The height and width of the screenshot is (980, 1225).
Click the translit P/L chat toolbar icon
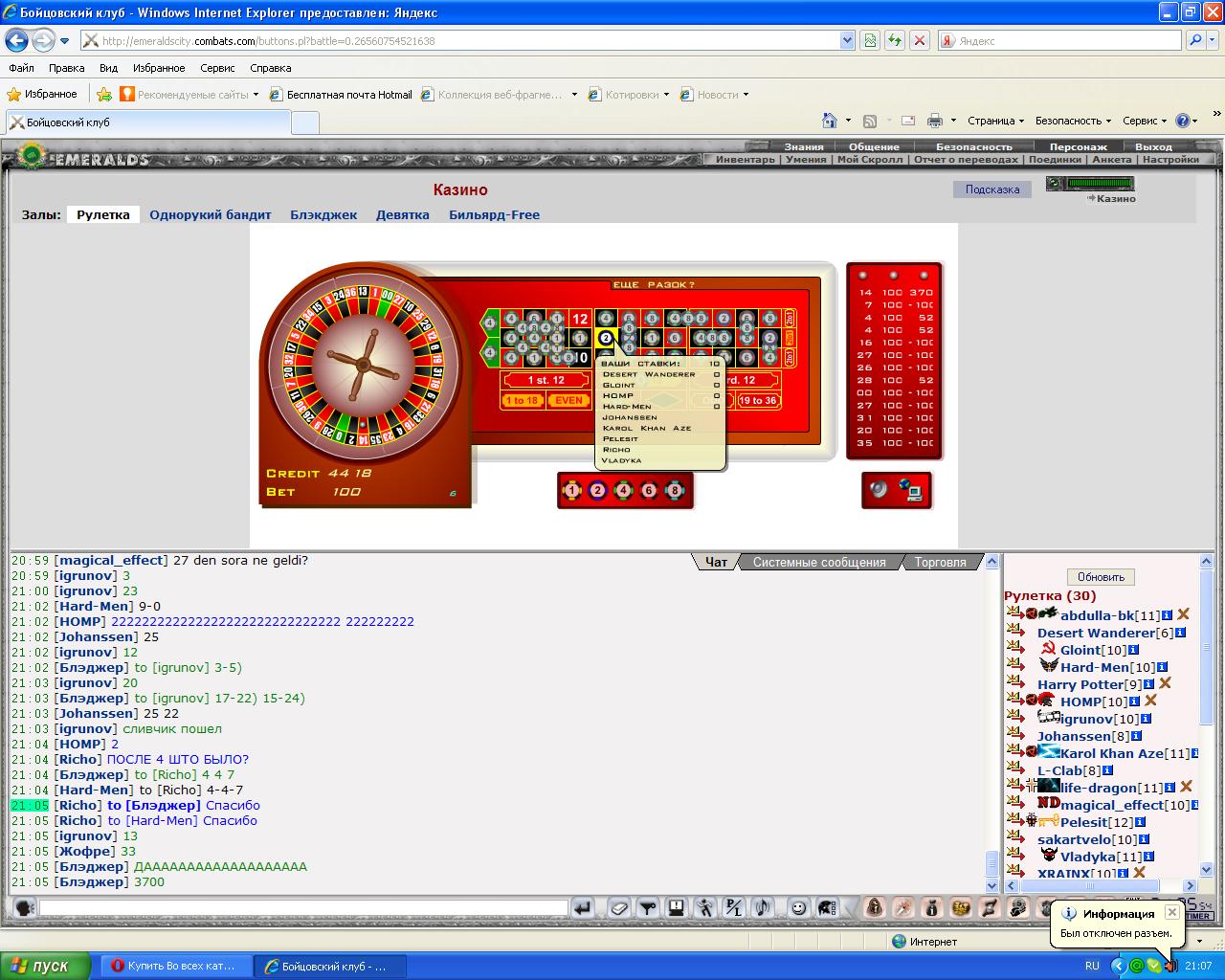[x=733, y=907]
